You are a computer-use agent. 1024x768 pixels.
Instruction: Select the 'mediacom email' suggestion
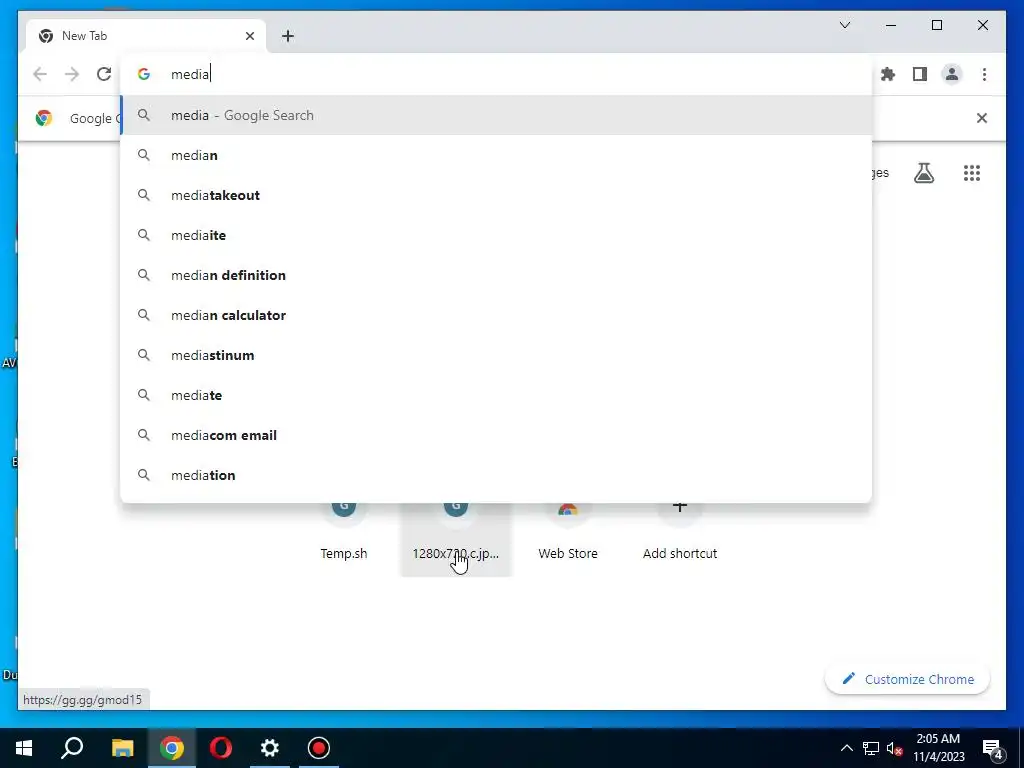tap(496, 435)
